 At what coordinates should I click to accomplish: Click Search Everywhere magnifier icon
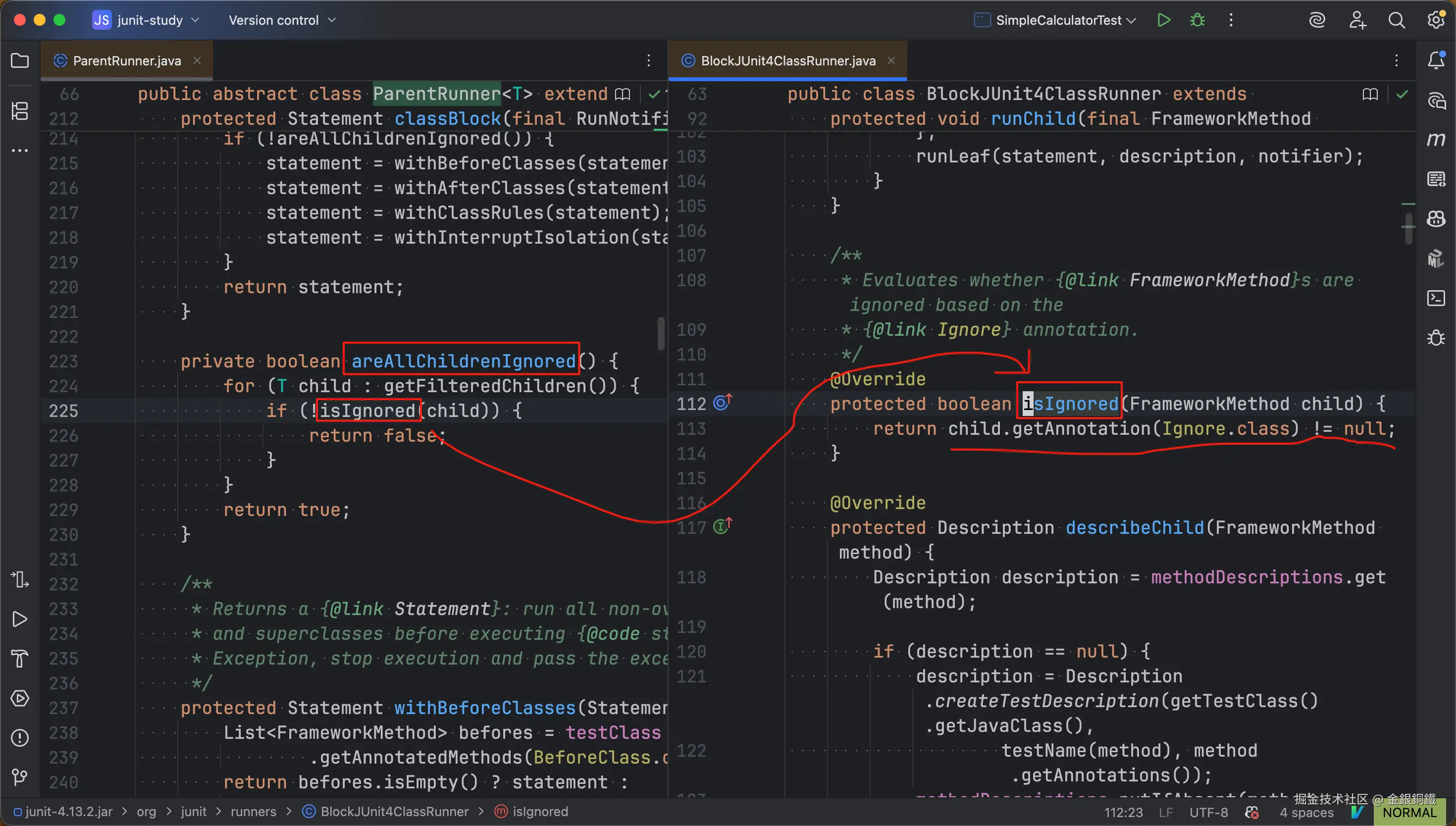point(1397,20)
